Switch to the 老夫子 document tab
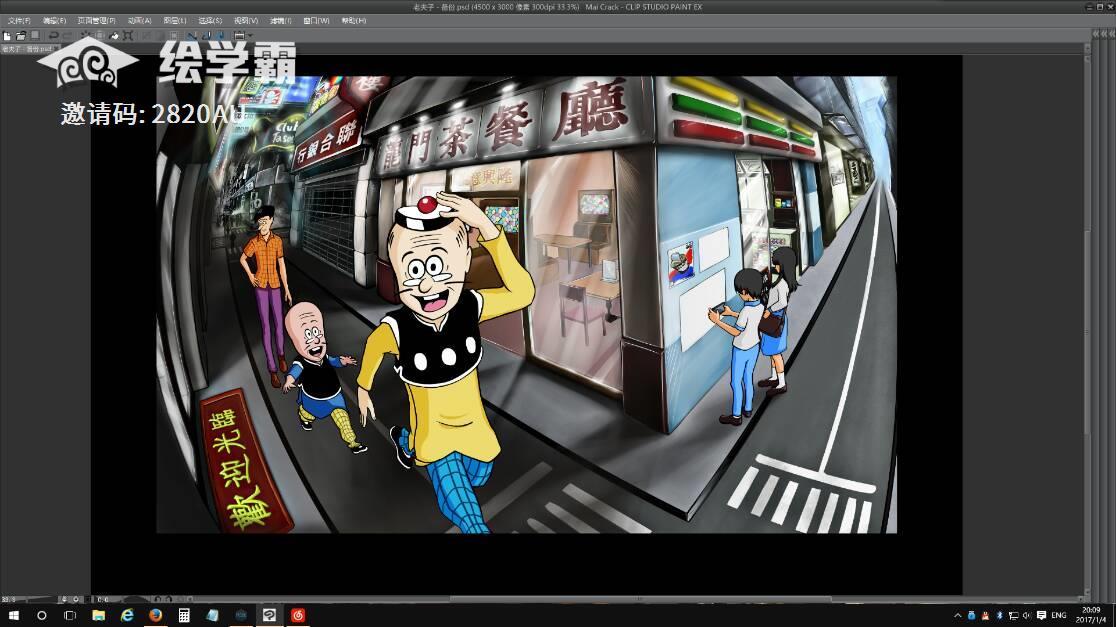The image size is (1116, 627). click(x=28, y=49)
